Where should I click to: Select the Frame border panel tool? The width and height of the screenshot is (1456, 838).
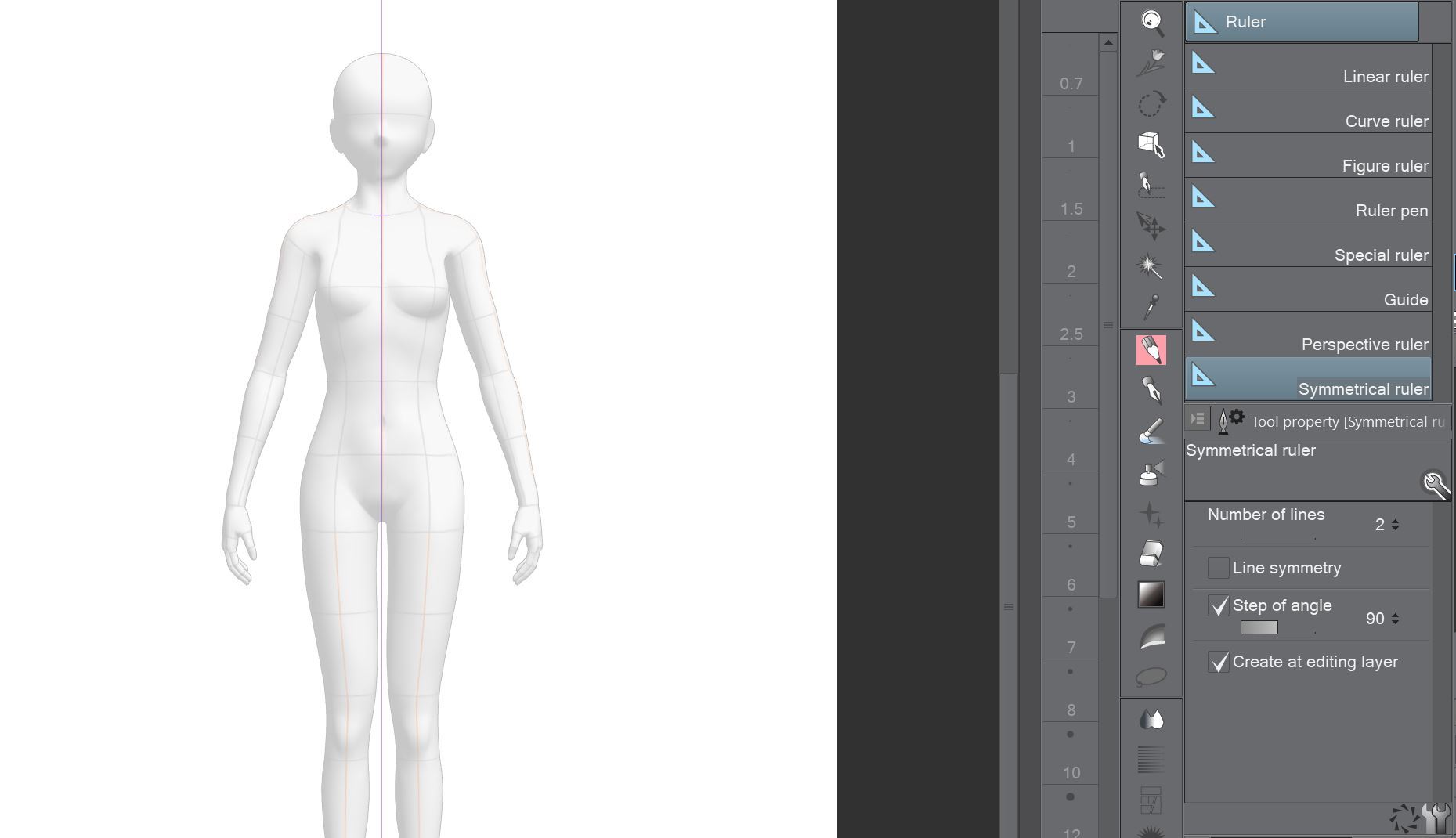point(1151,800)
